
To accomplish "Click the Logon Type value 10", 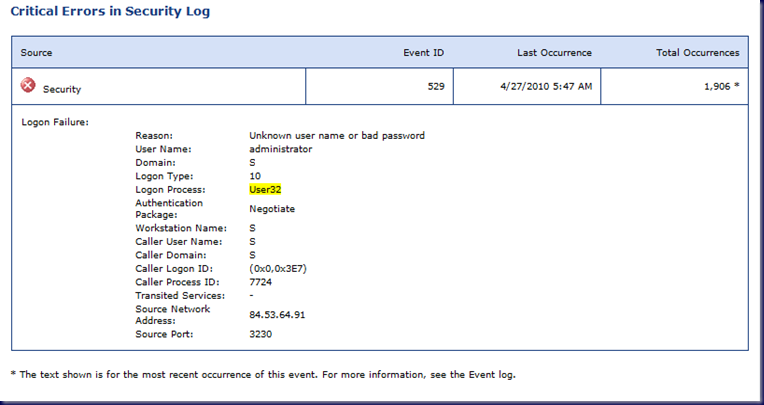I will click(x=255, y=176).
